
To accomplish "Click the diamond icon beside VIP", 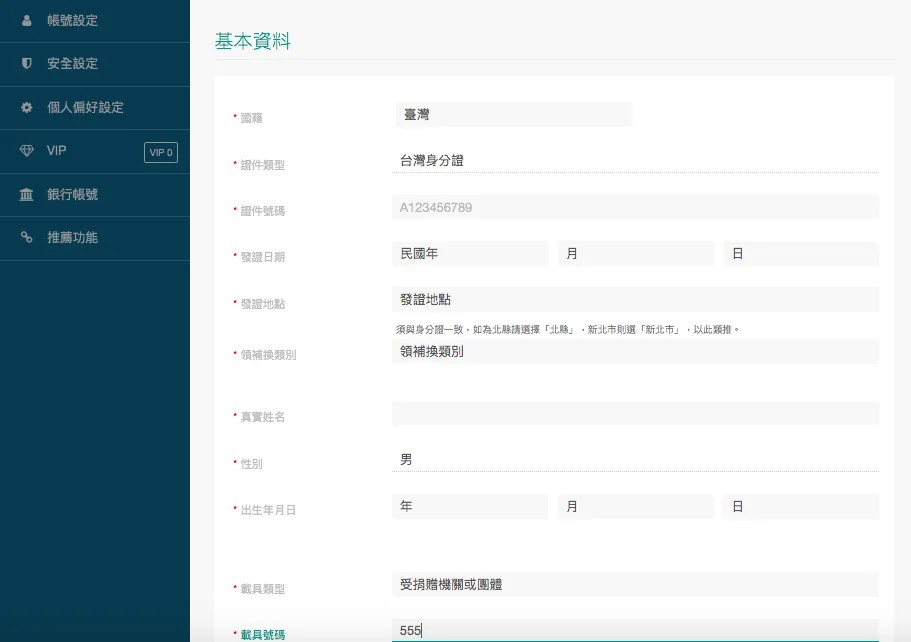I will point(27,150).
